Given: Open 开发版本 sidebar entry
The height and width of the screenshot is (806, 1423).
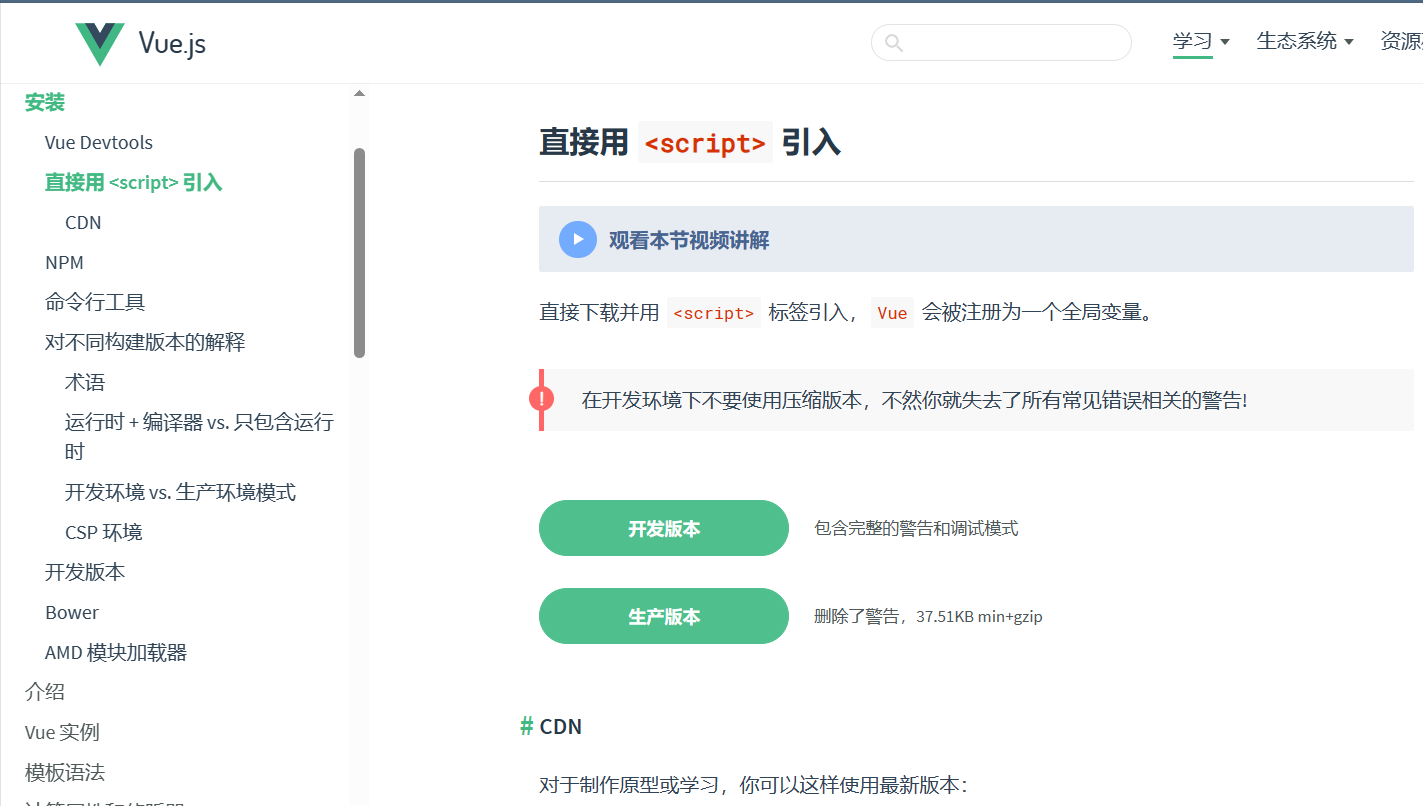Looking at the screenshot, I should tap(85, 572).
